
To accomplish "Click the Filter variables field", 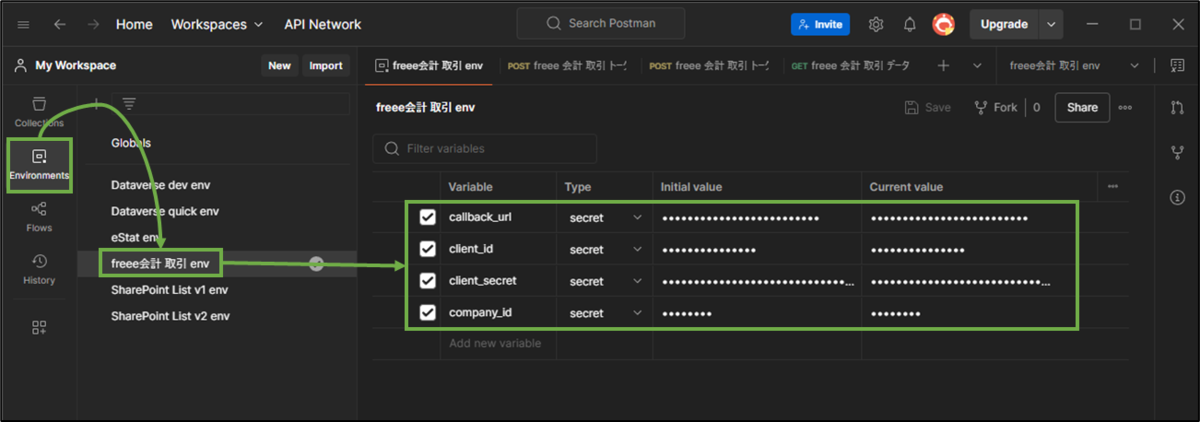I will coord(484,149).
